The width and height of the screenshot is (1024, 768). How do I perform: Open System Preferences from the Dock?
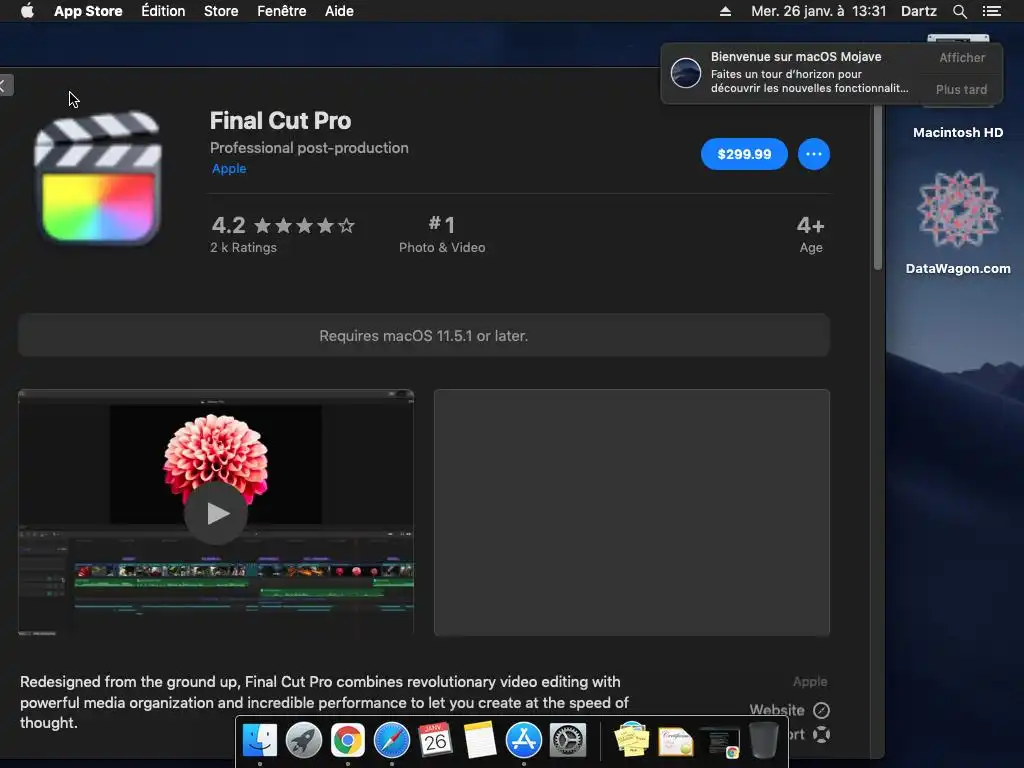coord(568,740)
